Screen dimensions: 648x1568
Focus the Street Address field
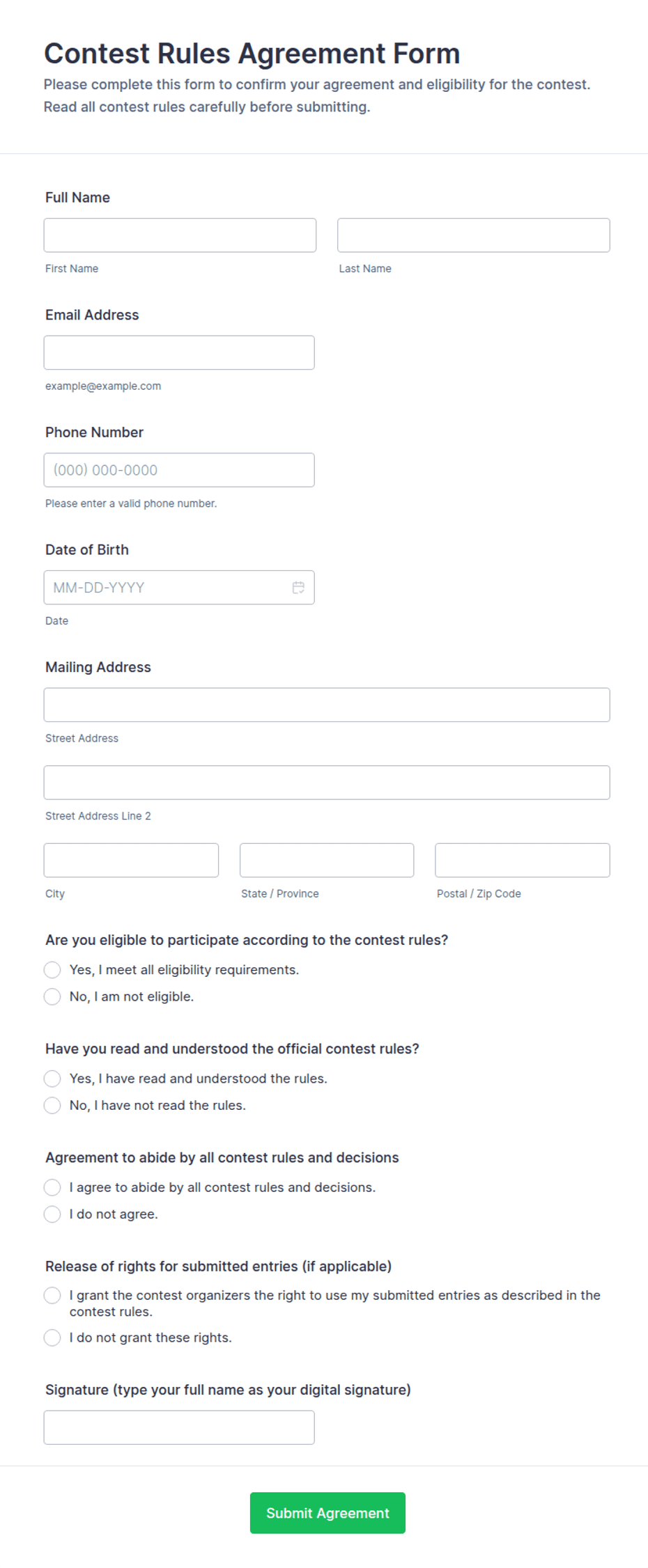pyautogui.click(x=327, y=705)
